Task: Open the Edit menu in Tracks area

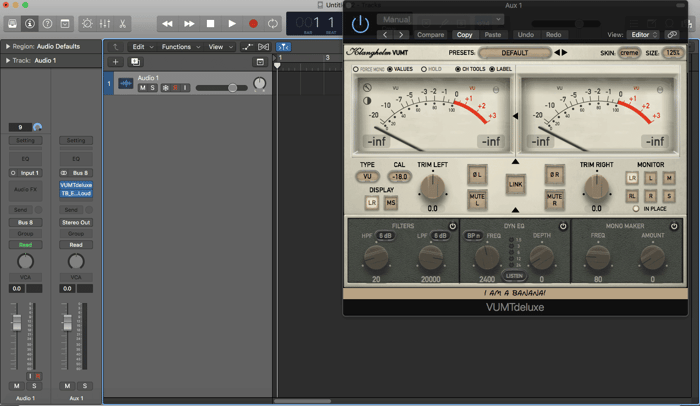Action: point(141,47)
